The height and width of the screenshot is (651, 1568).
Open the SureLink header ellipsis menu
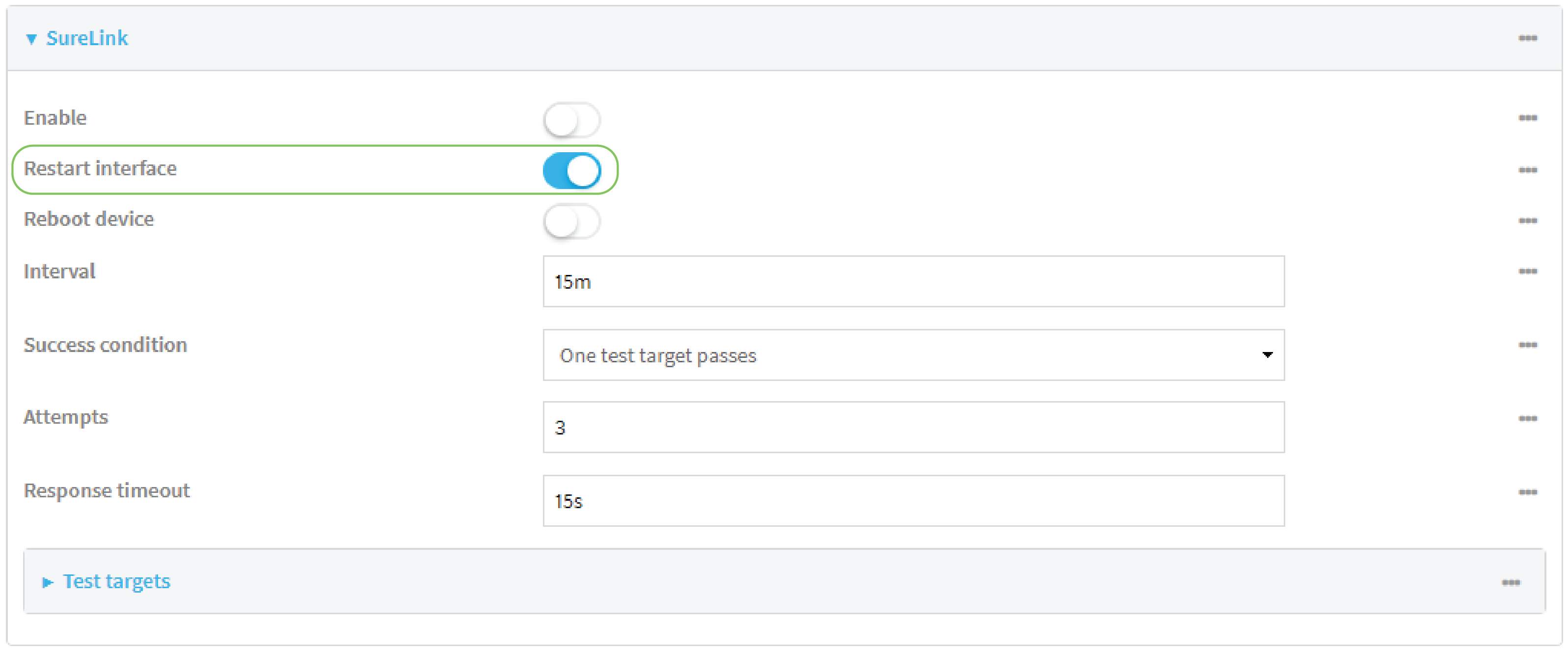[x=1527, y=38]
